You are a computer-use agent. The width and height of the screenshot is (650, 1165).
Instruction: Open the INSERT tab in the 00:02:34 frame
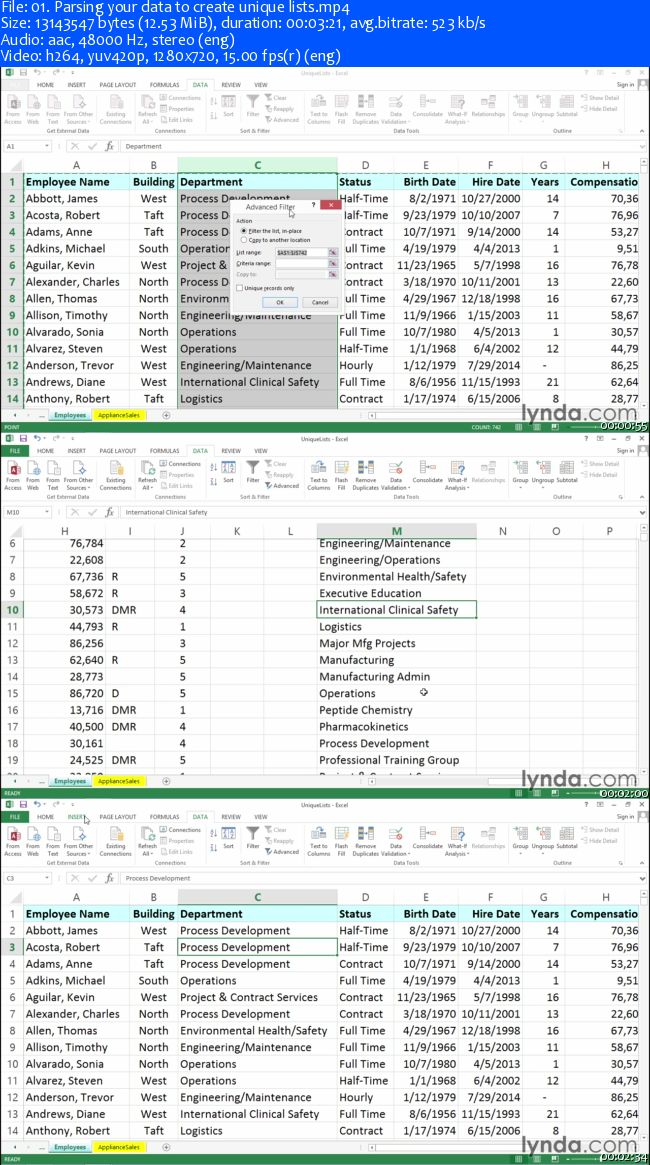pyautogui.click(x=77, y=817)
